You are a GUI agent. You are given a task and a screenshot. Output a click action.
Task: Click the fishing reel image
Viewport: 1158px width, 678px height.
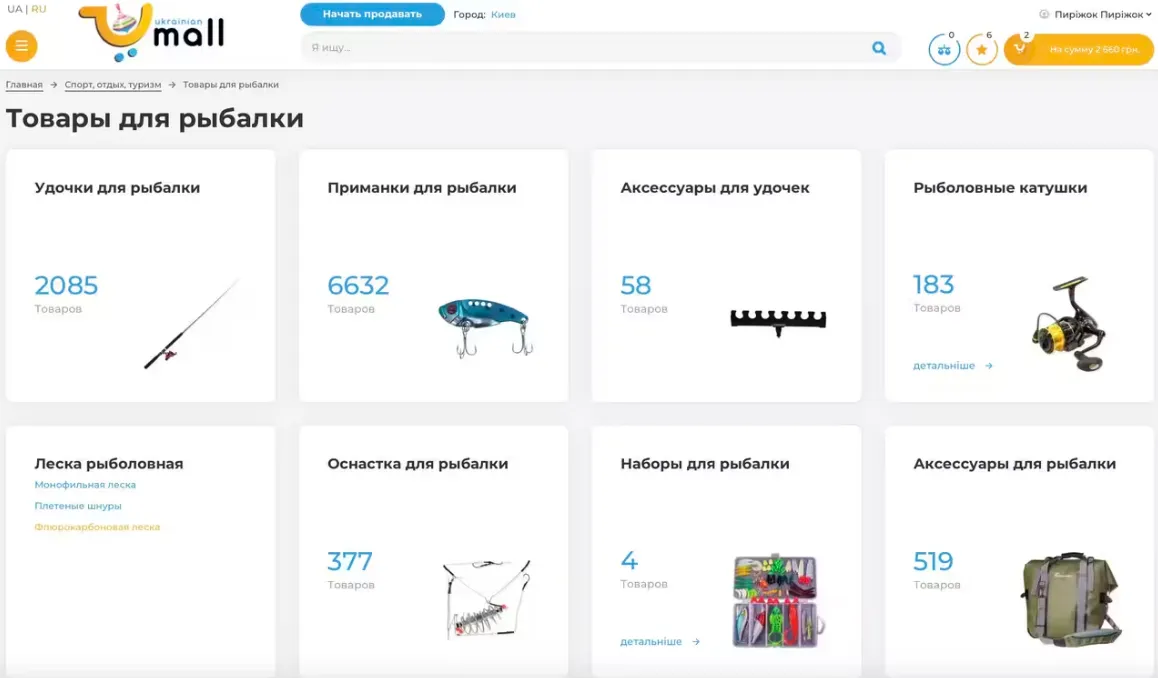pos(1069,323)
